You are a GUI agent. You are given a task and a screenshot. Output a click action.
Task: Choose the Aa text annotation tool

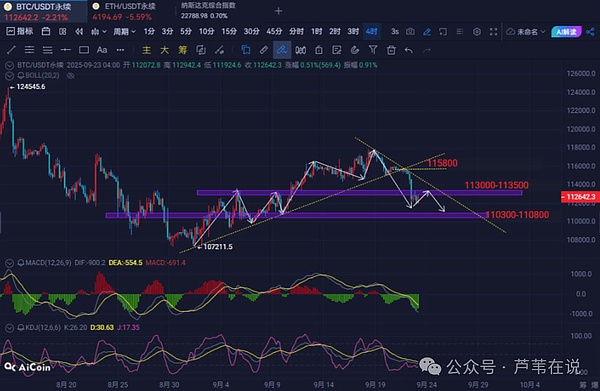[102, 50]
